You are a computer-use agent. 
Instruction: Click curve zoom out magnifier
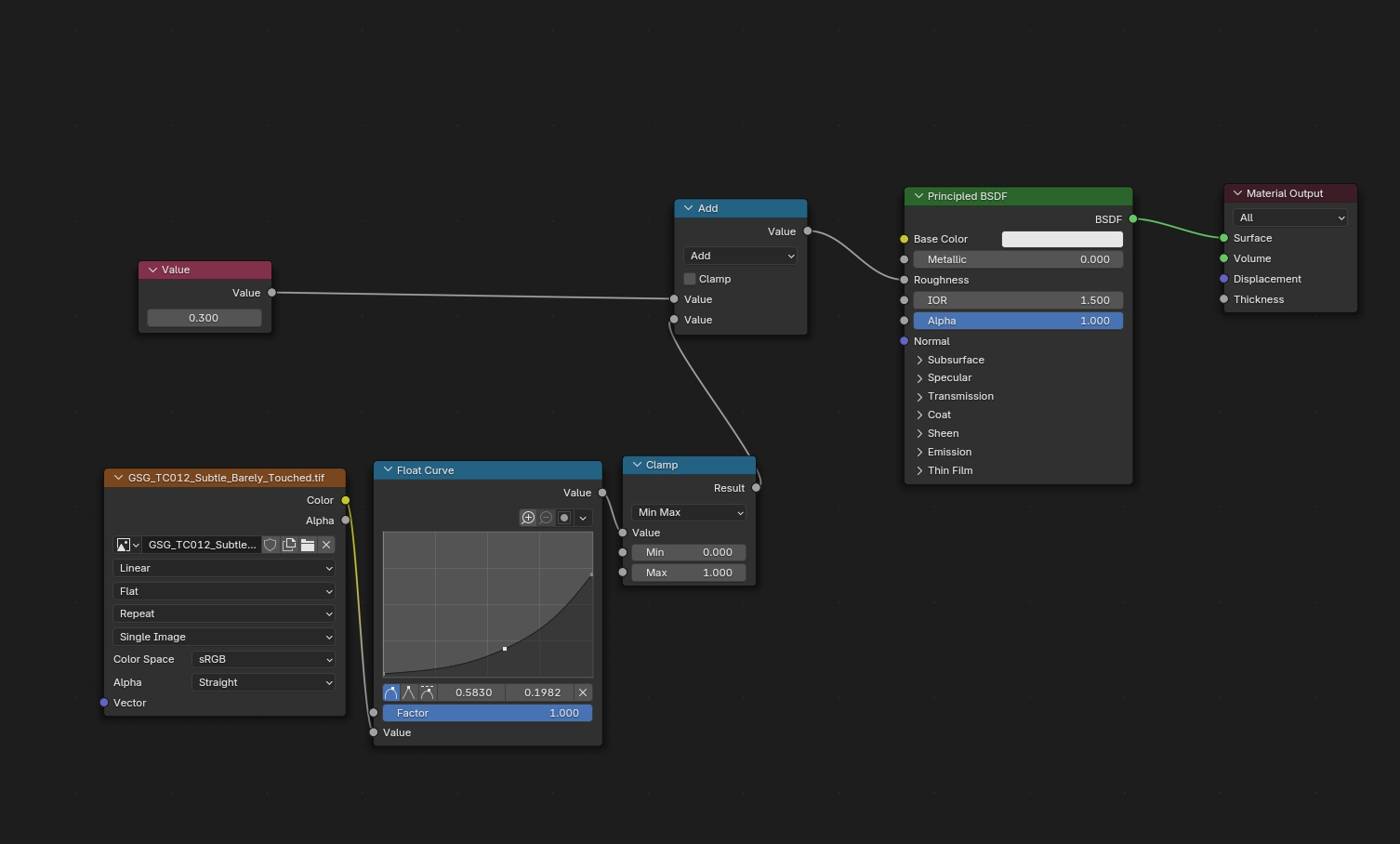point(546,518)
